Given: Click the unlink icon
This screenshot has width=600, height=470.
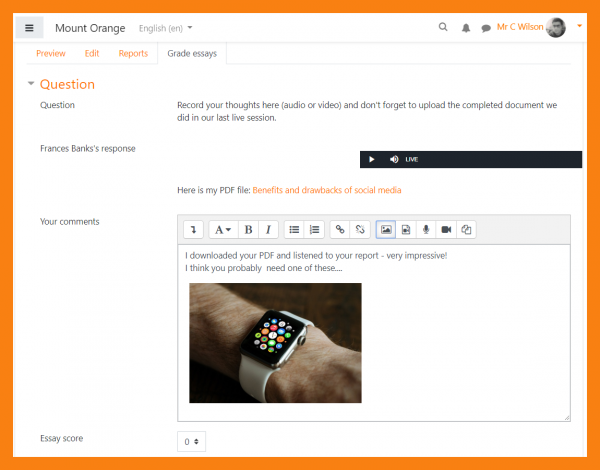Looking at the screenshot, I should 360,229.
